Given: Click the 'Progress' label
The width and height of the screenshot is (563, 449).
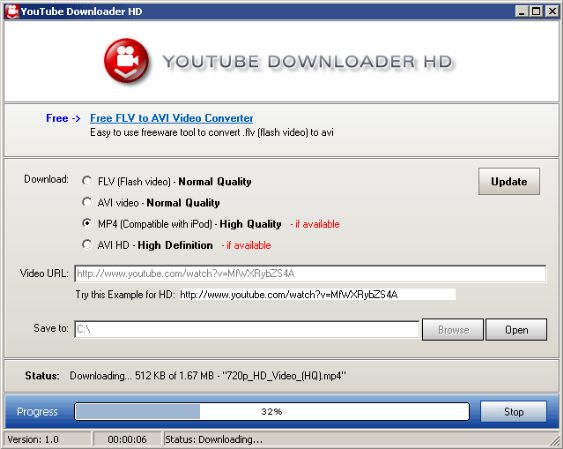Looking at the screenshot, I should (x=37, y=411).
